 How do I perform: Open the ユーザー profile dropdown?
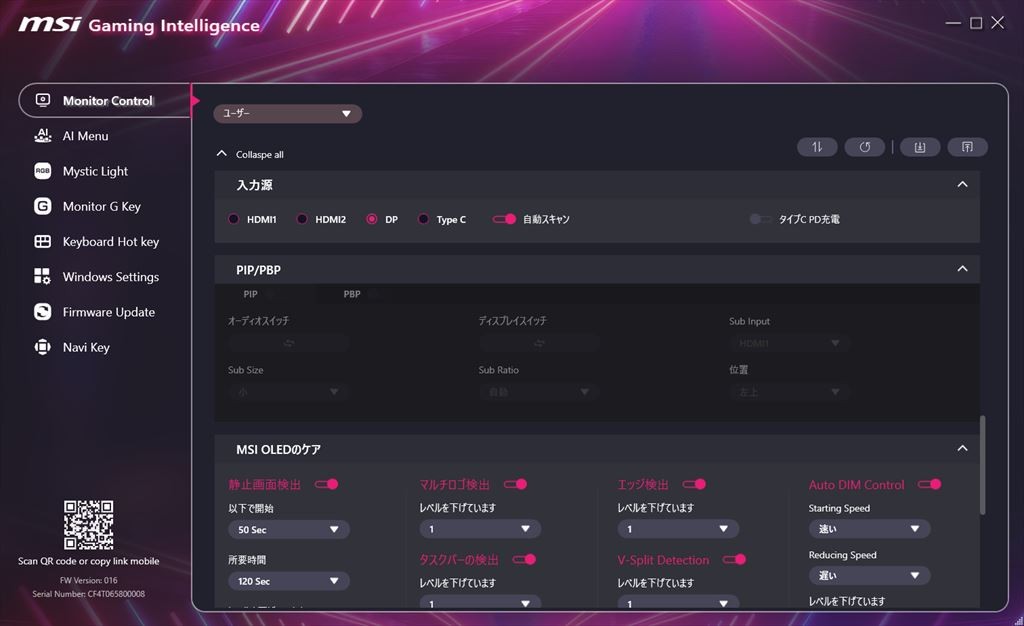tap(287, 114)
